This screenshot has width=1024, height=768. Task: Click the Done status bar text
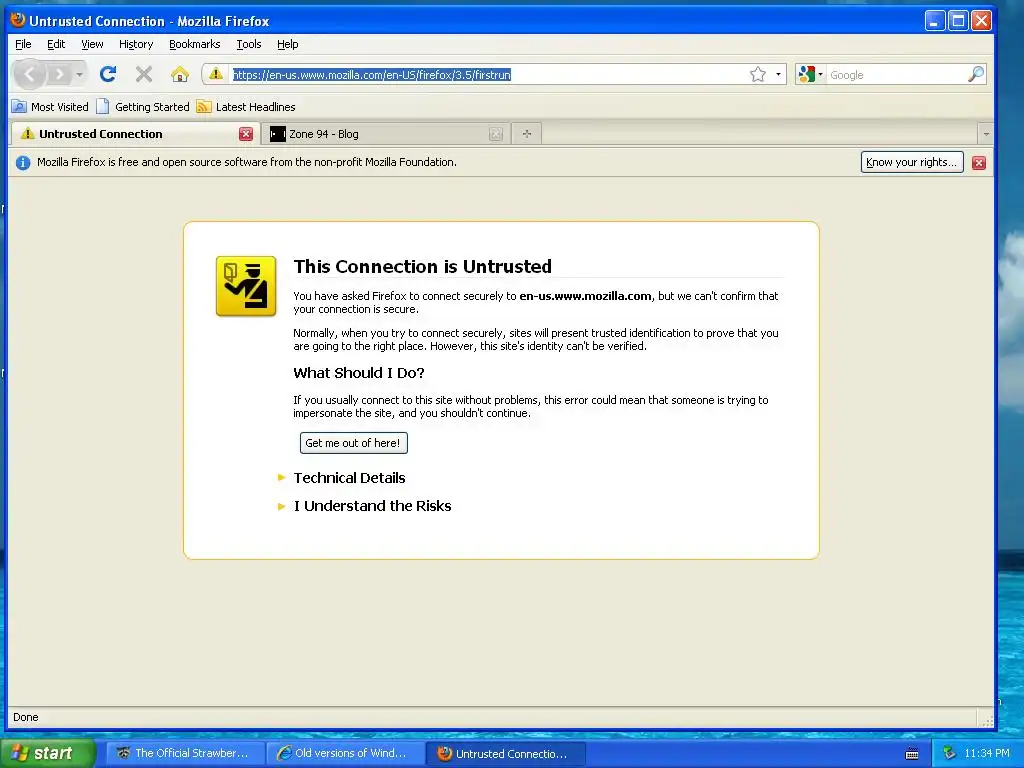pyautogui.click(x=25, y=717)
